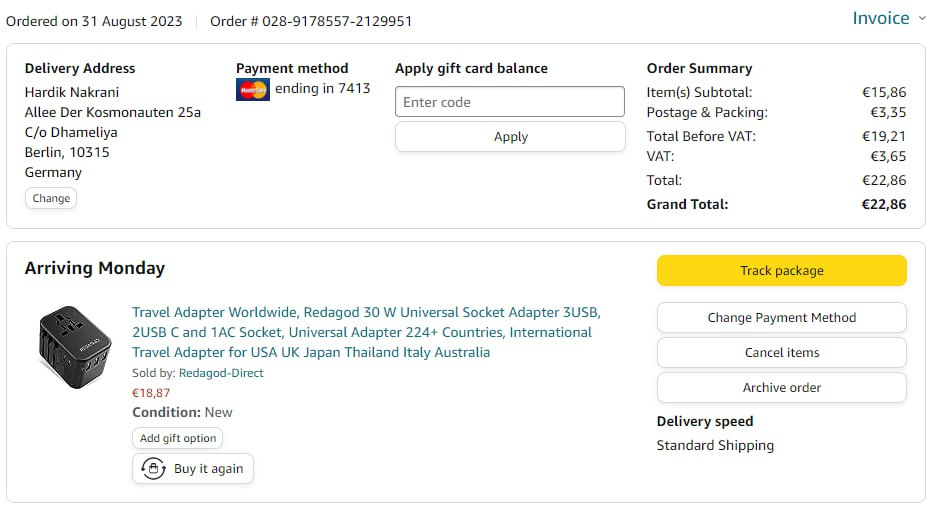Click the Add gift option button

178,438
